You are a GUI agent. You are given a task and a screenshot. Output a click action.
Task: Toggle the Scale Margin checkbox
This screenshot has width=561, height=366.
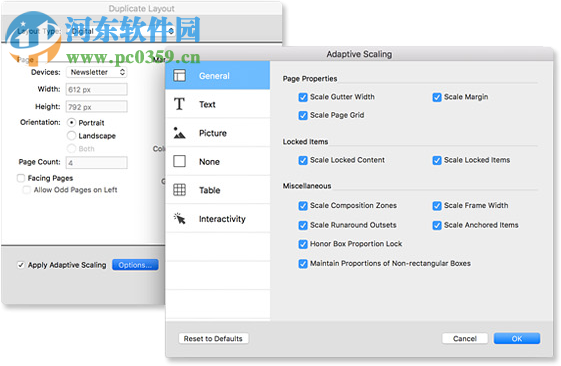tap(436, 97)
